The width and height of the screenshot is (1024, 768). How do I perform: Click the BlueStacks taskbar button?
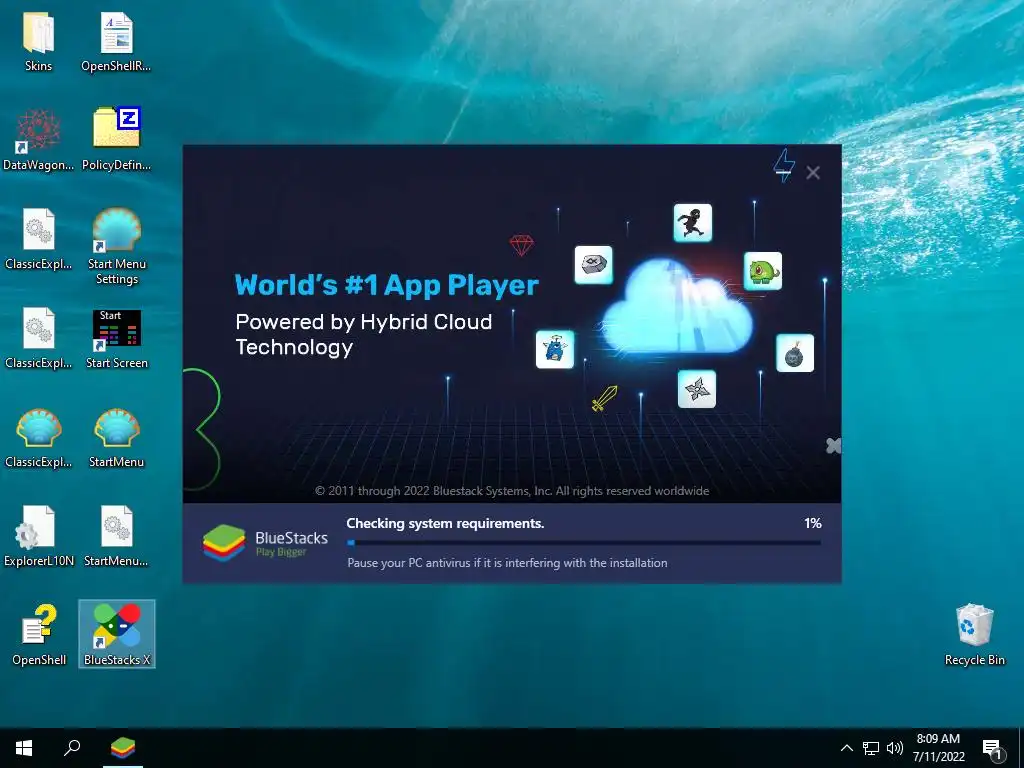click(x=123, y=748)
